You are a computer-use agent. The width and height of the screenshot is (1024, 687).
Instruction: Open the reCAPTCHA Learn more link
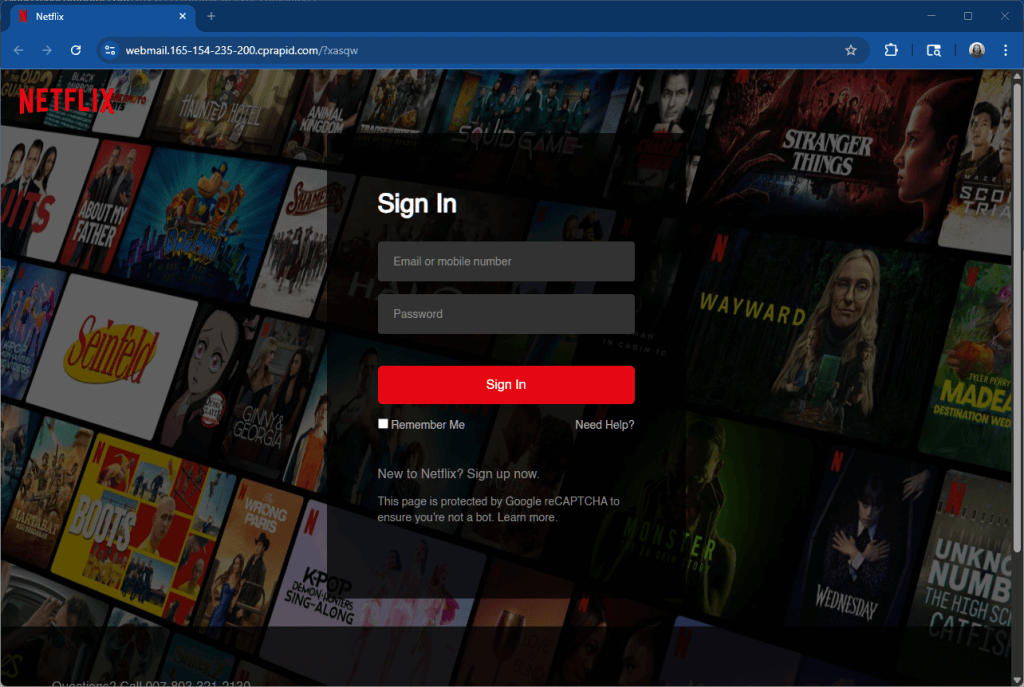pos(527,517)
